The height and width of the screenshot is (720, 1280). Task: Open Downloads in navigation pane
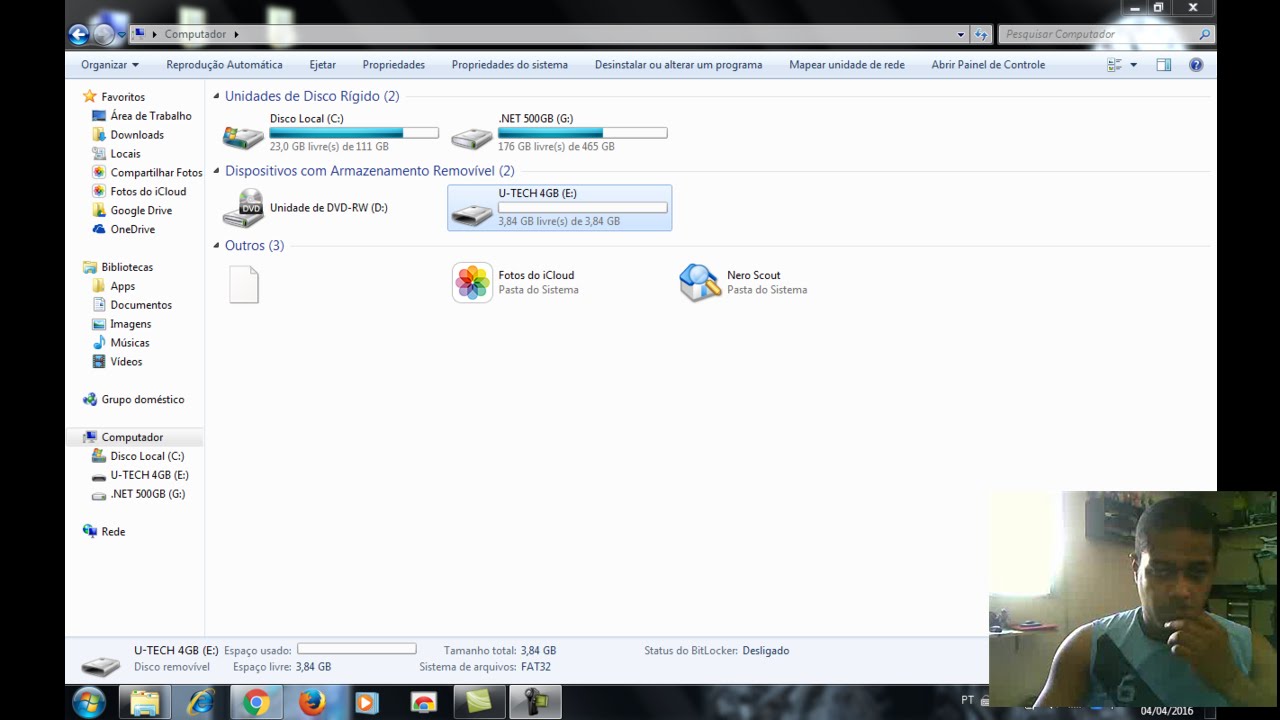(137, 135)
